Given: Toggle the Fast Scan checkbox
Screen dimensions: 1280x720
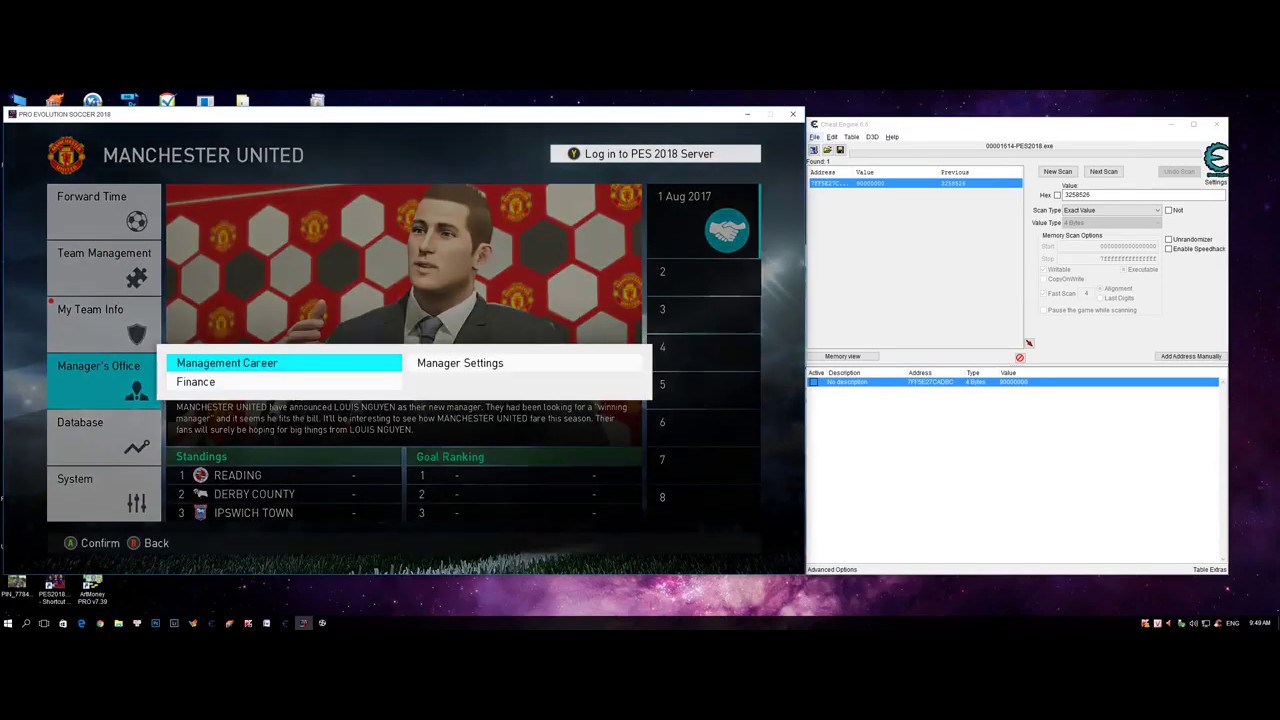Looking at the screenshot, I should (1044, 294).
